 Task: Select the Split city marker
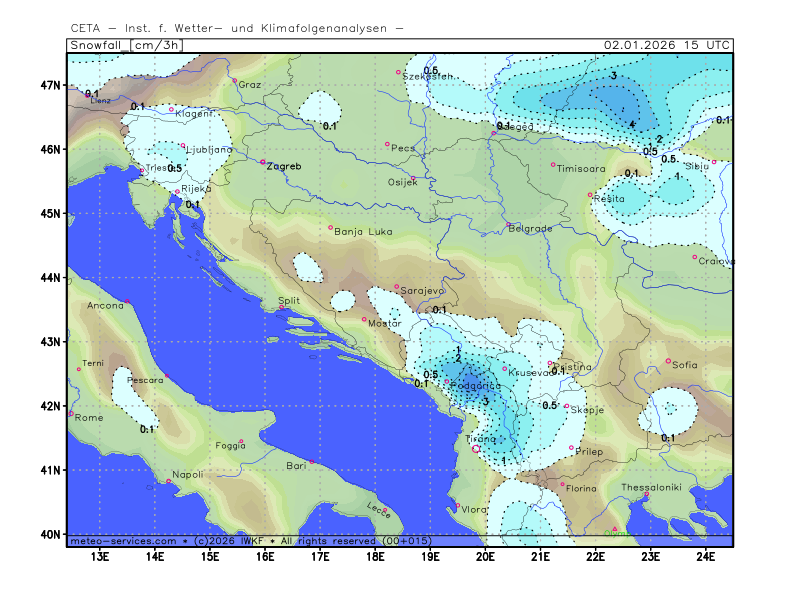[x=282, y=308]
